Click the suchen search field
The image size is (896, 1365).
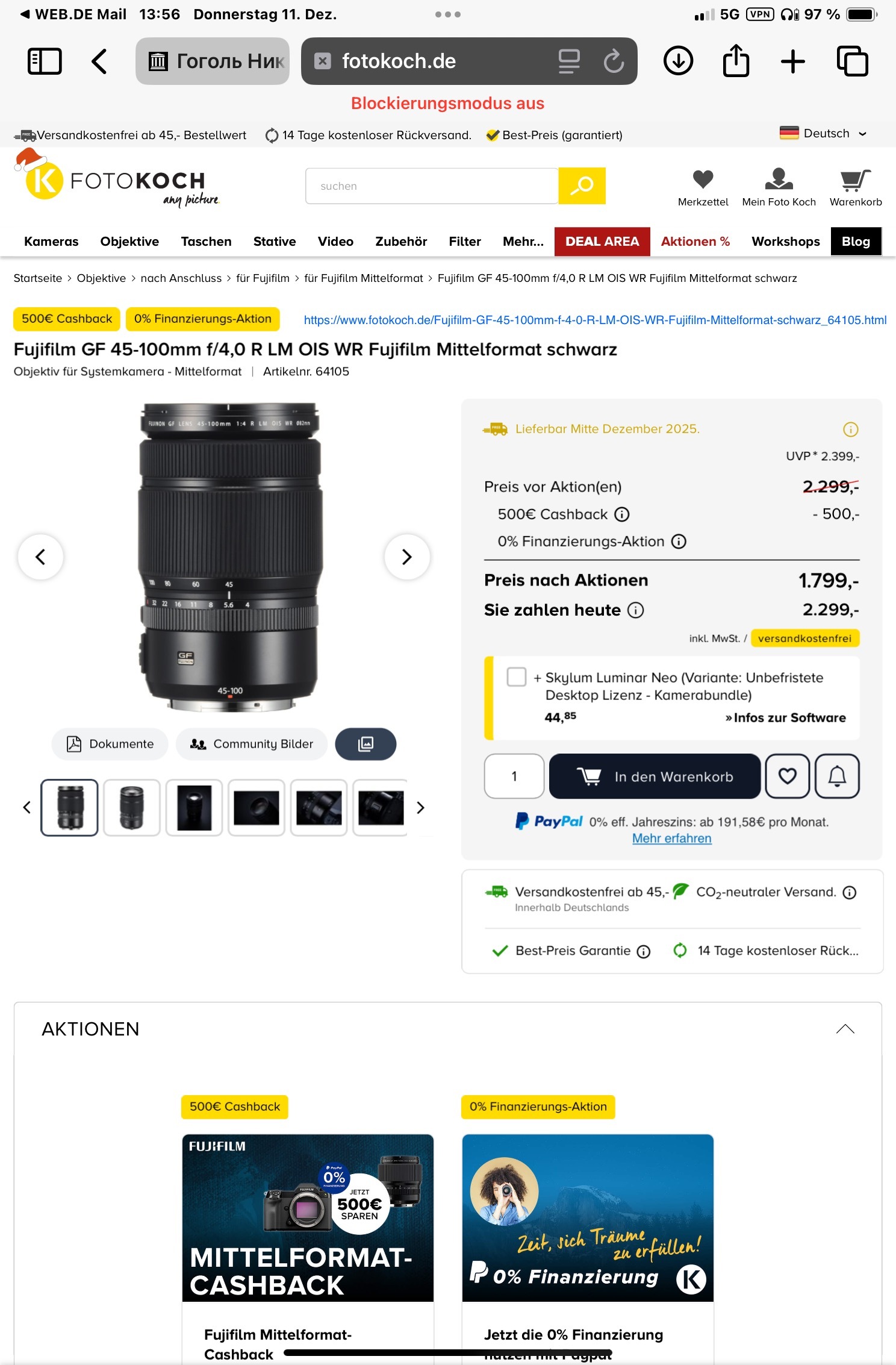click(x=432, y=186)
